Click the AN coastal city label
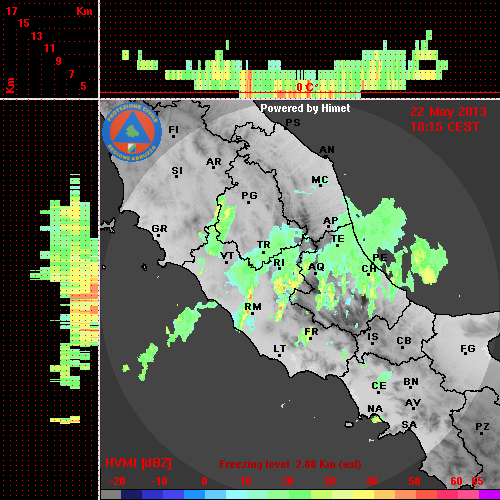This screenshot has width=500, height=500. click(327, 150)
